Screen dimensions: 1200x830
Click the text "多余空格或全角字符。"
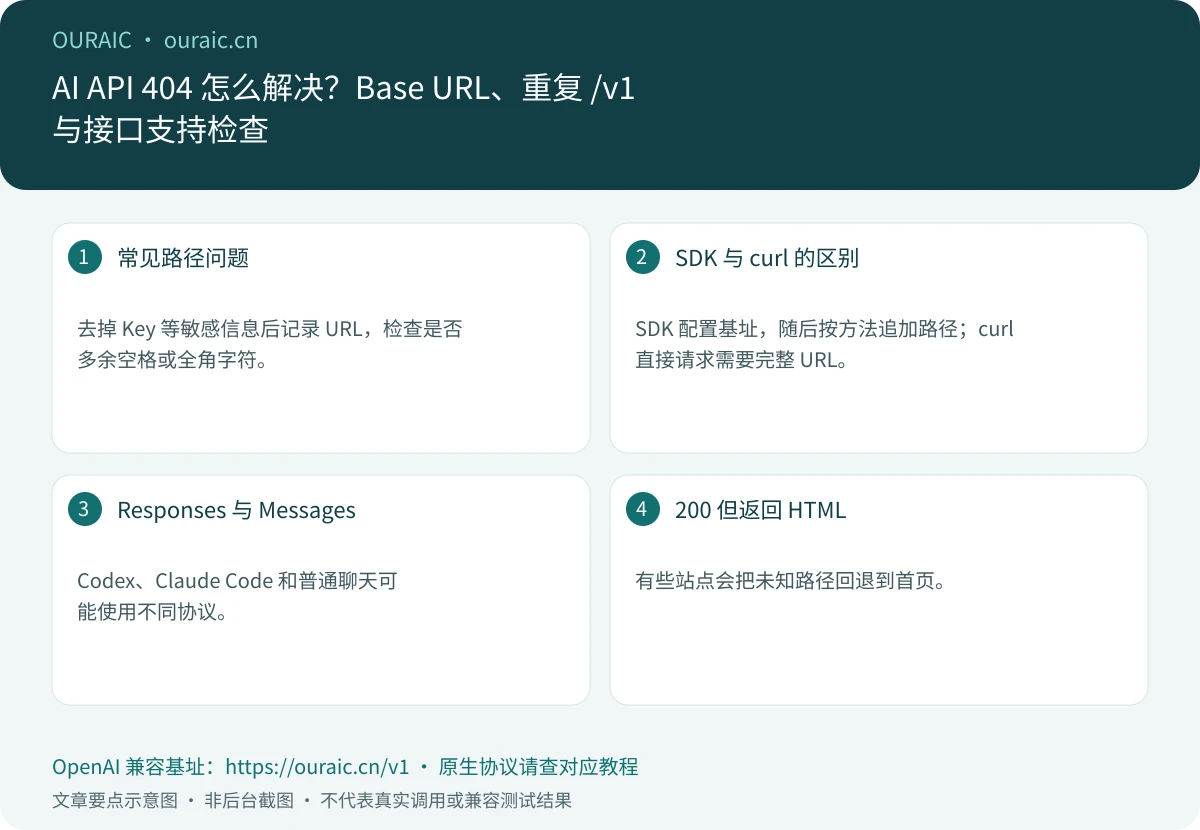point(172,360)
